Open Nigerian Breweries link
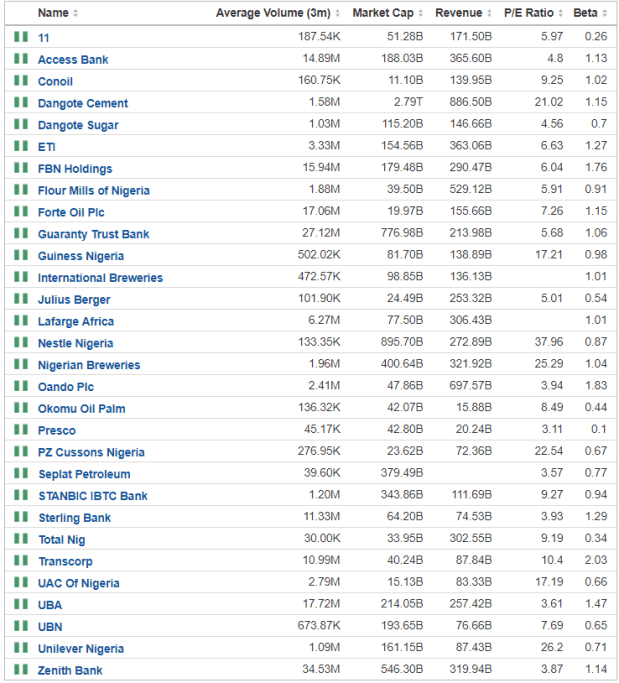Viewport: 619px width, 683px height. [x=89, y=365]
